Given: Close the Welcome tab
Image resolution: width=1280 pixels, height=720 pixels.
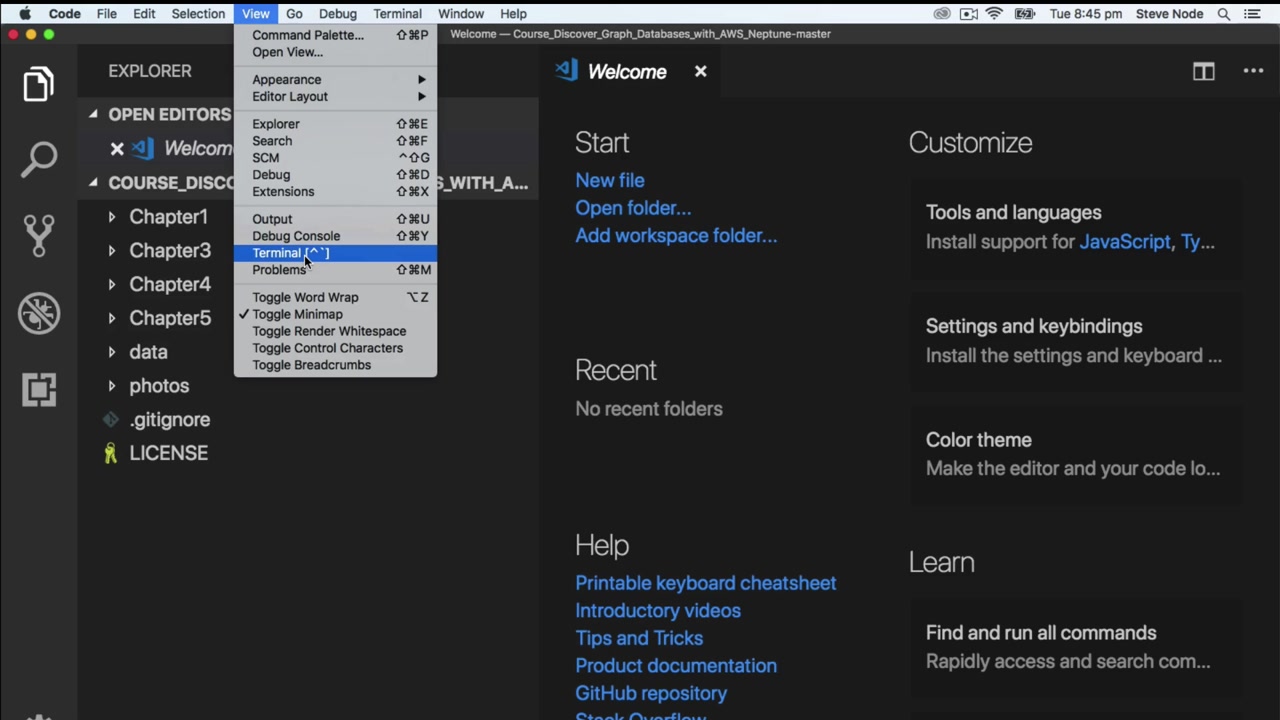Looking at the screenshot, I should [x=700, y=71].
